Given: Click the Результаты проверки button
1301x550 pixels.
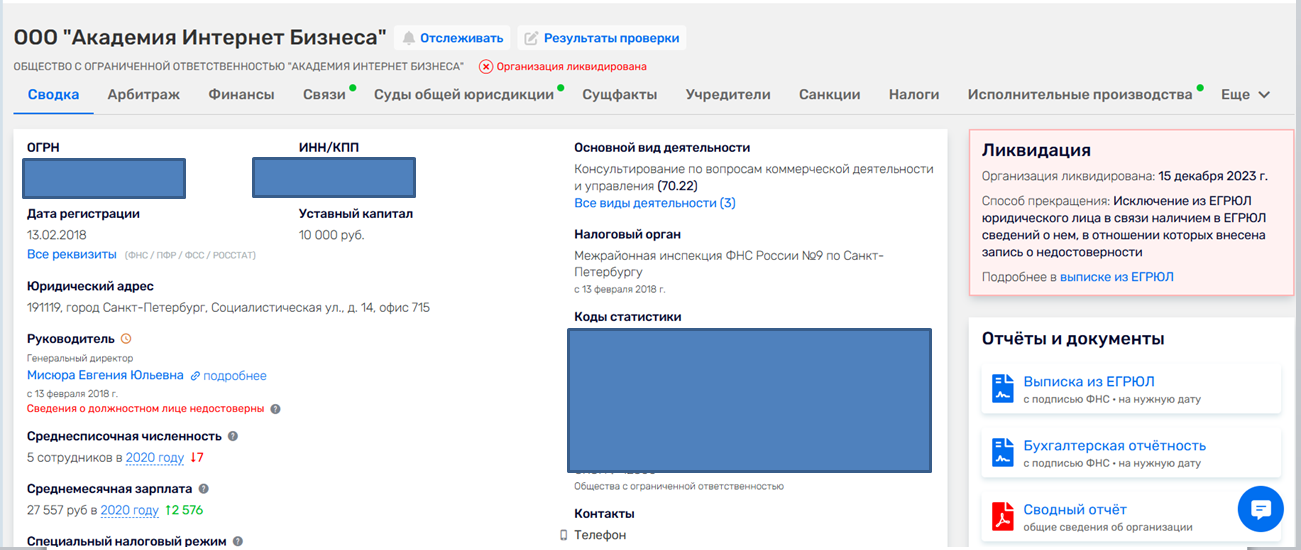Looking at the screenshot, I should tap(602, 38).
